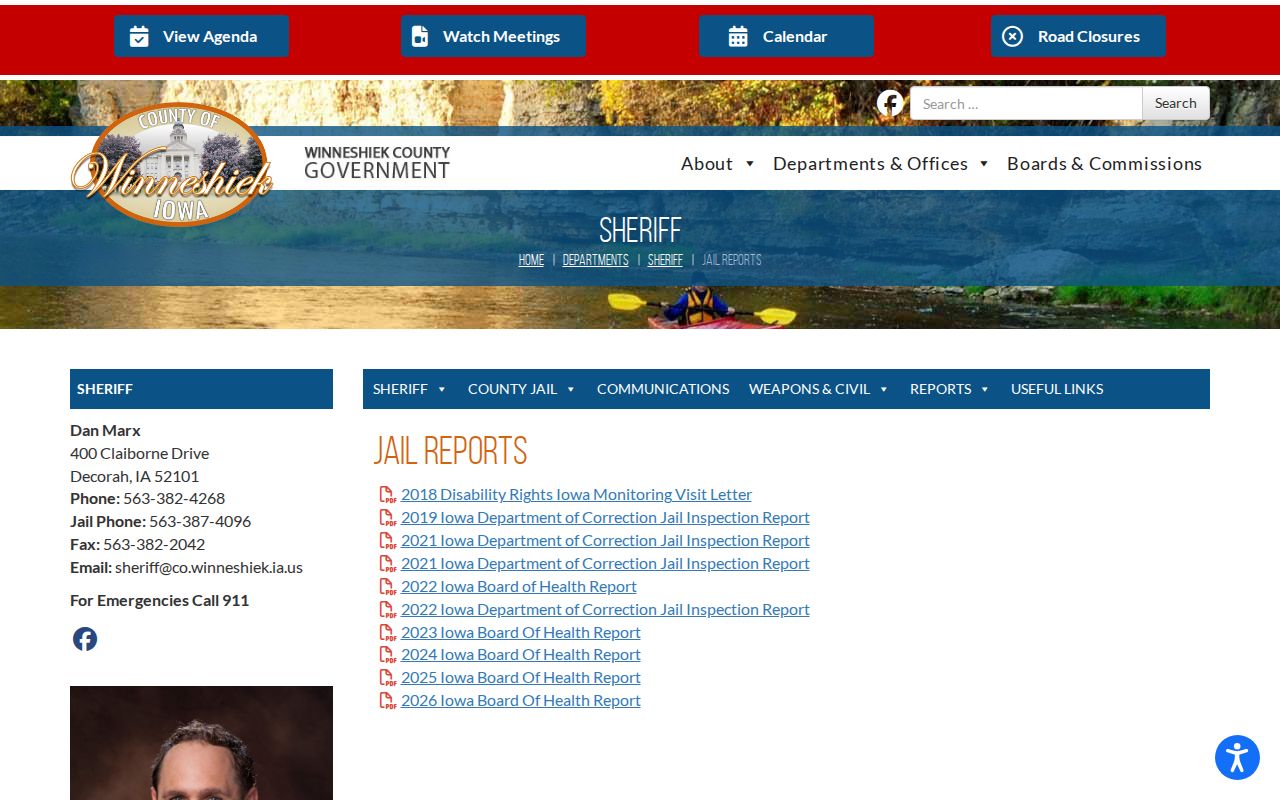This screenshot has width=1280, height=800.
Task: Expand the About dropdown menu
Action: click(x=718, y=163)
